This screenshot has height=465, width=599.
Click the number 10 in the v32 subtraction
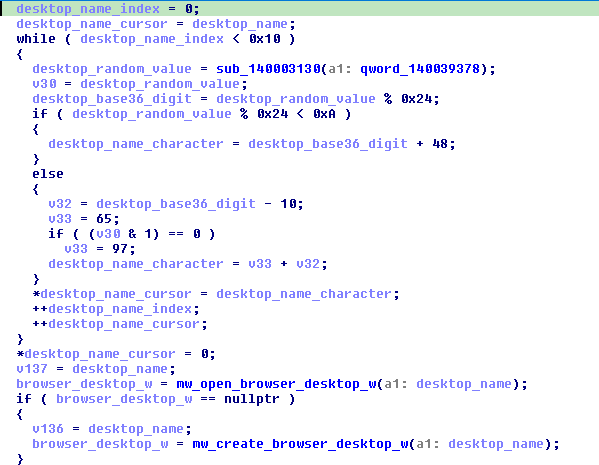288,204
